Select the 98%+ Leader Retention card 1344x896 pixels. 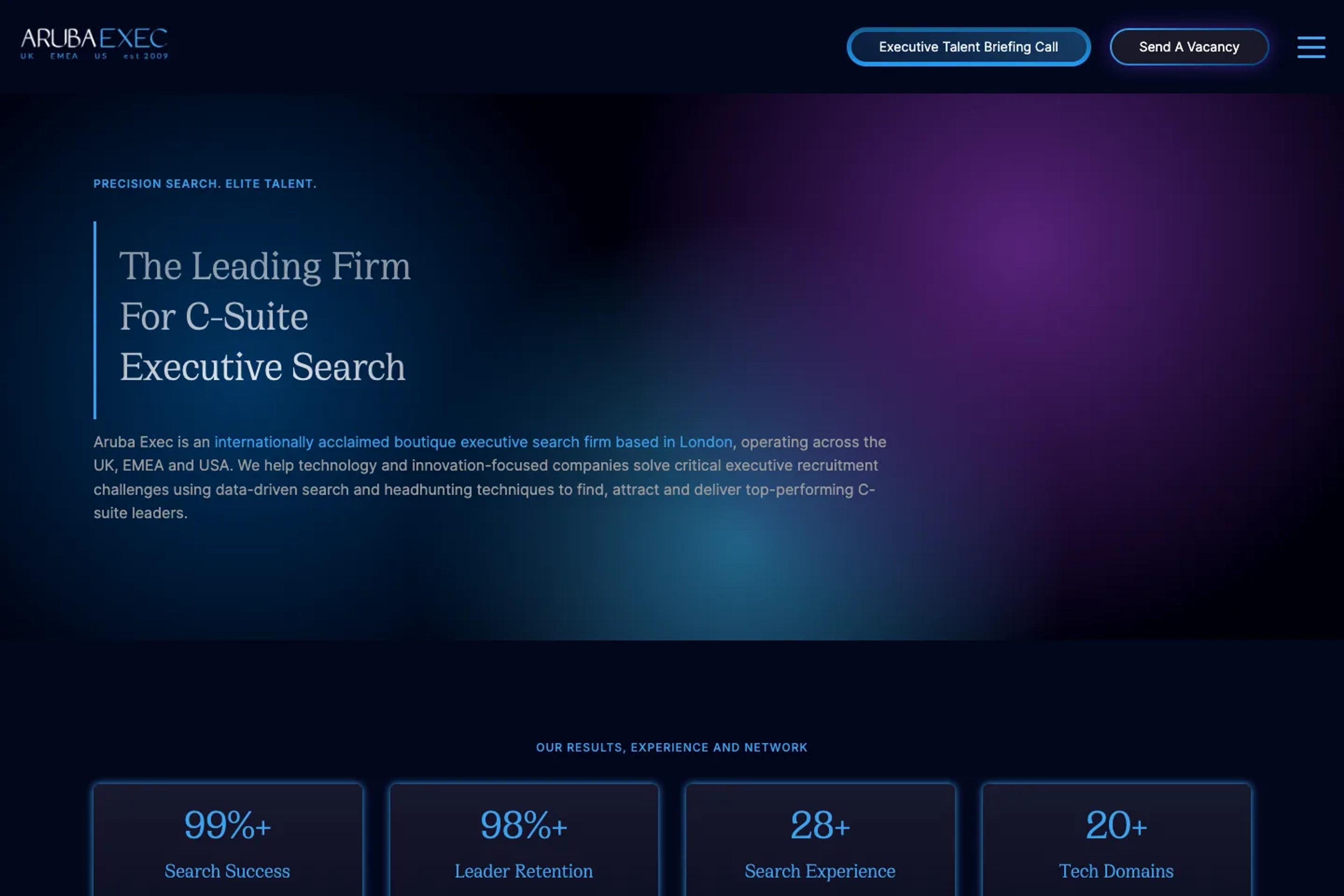524,839
